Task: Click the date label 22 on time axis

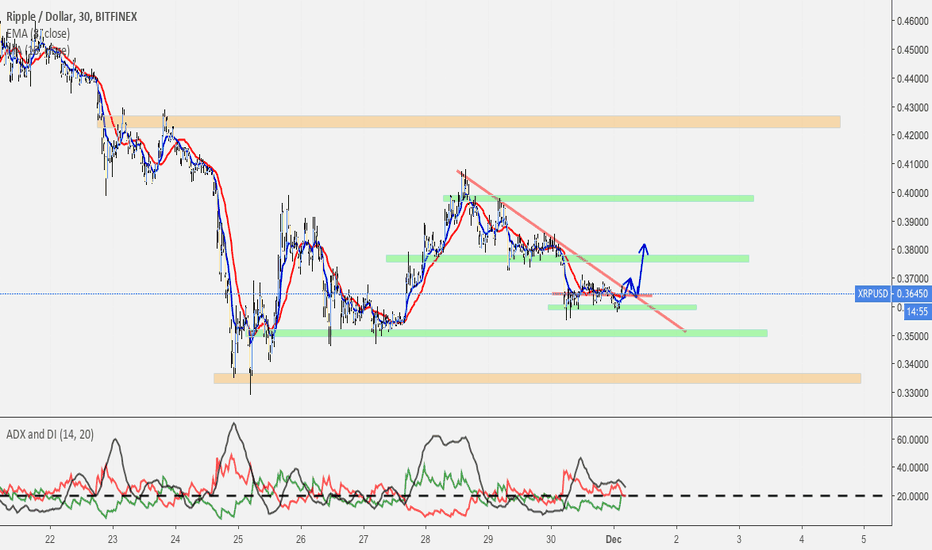Action: click(x=50, y=539)
